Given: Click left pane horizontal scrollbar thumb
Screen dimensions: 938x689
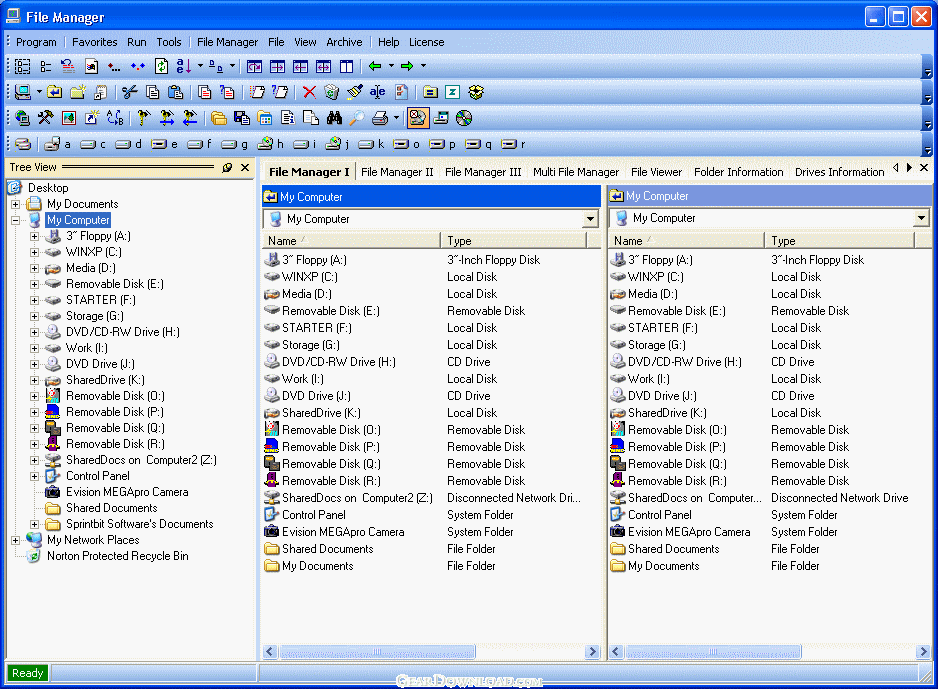Looking at the screenshot, I should [x=377, y=651].
